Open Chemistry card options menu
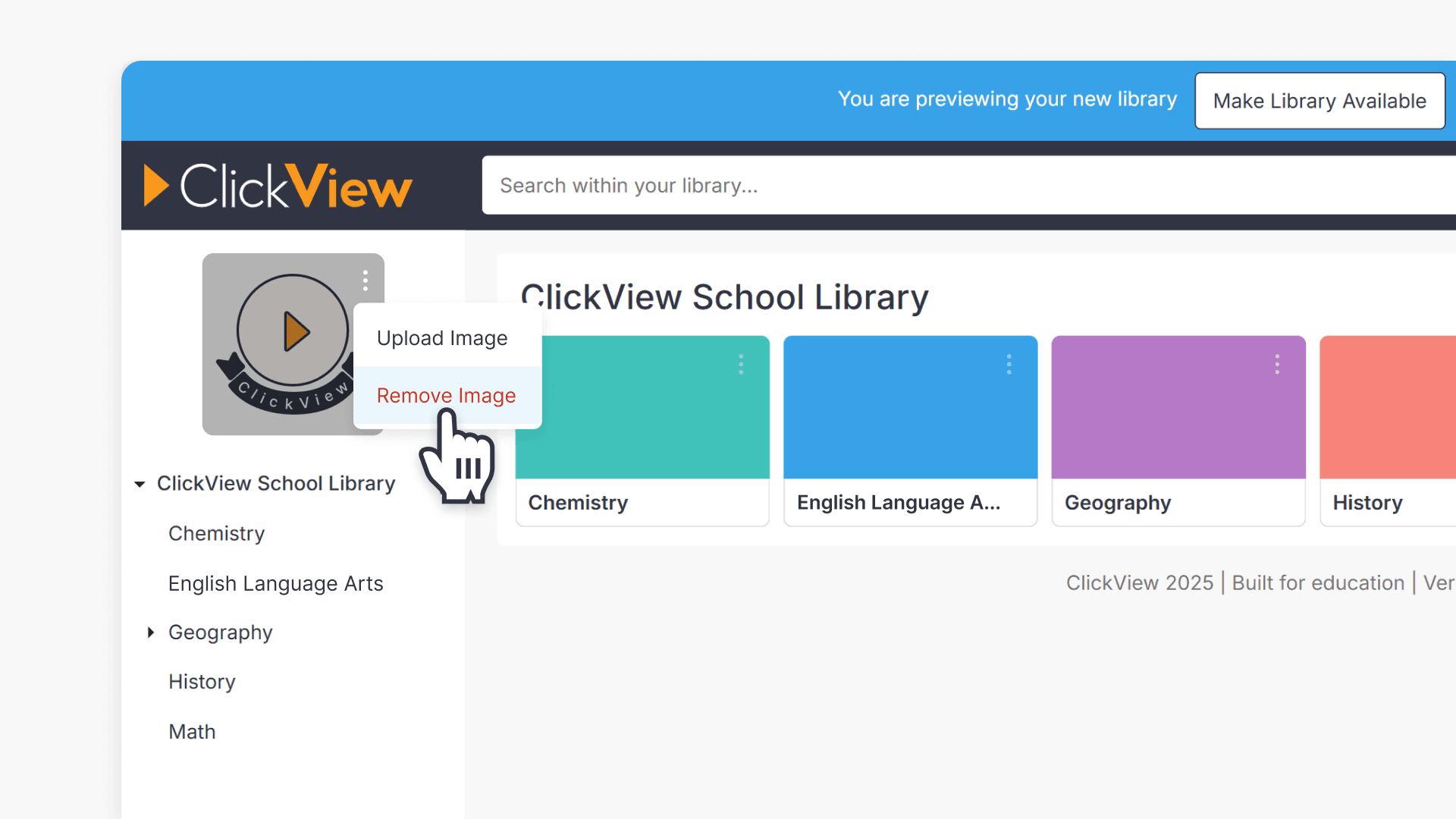Screen dimensions: 1456x819 [x=741, y=365]
